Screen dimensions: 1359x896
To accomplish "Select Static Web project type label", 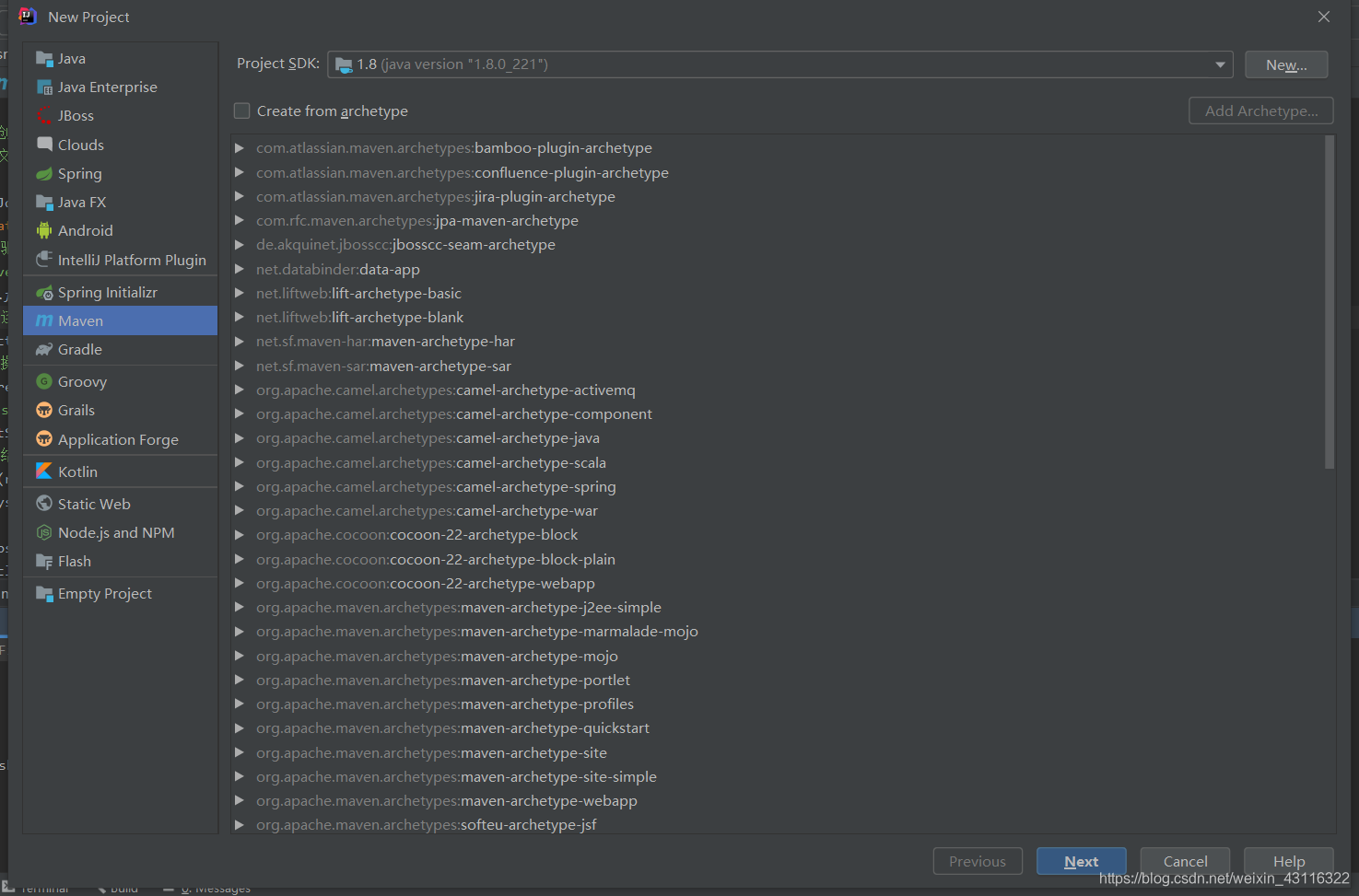I will click(94, 504).
